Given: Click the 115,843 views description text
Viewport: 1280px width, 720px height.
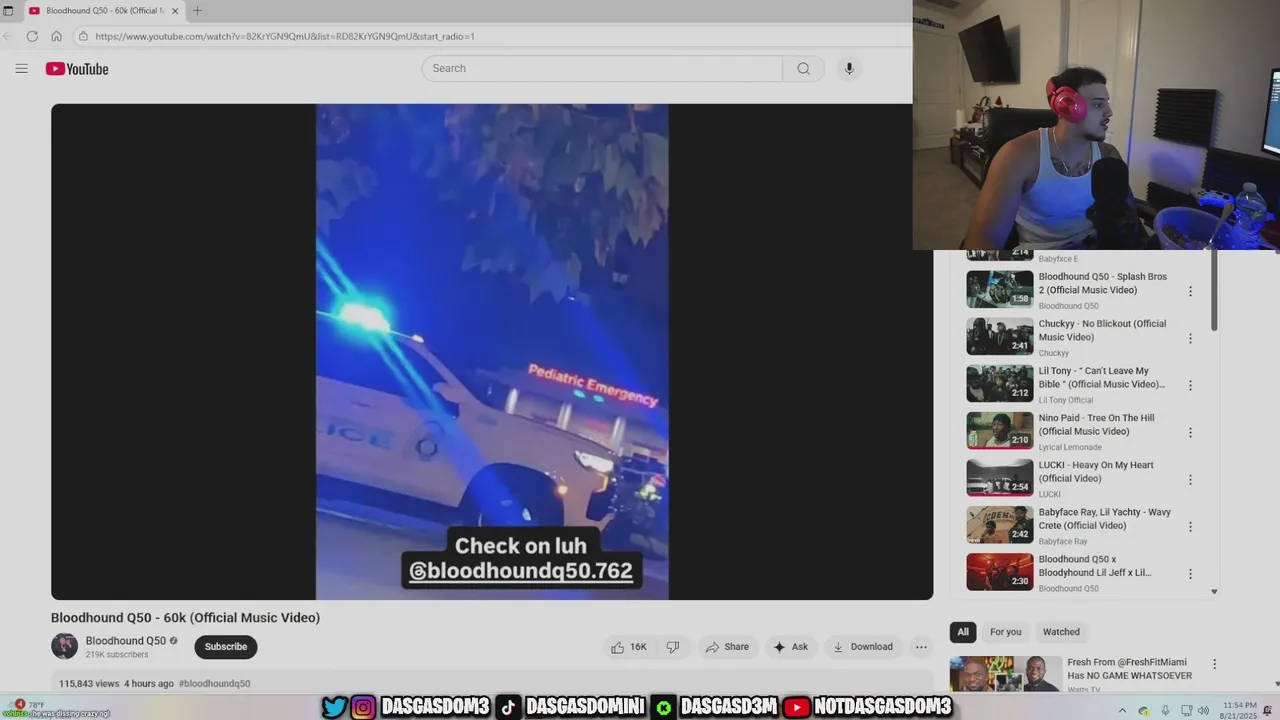Looking at the screenshot, I should (89, 684).
